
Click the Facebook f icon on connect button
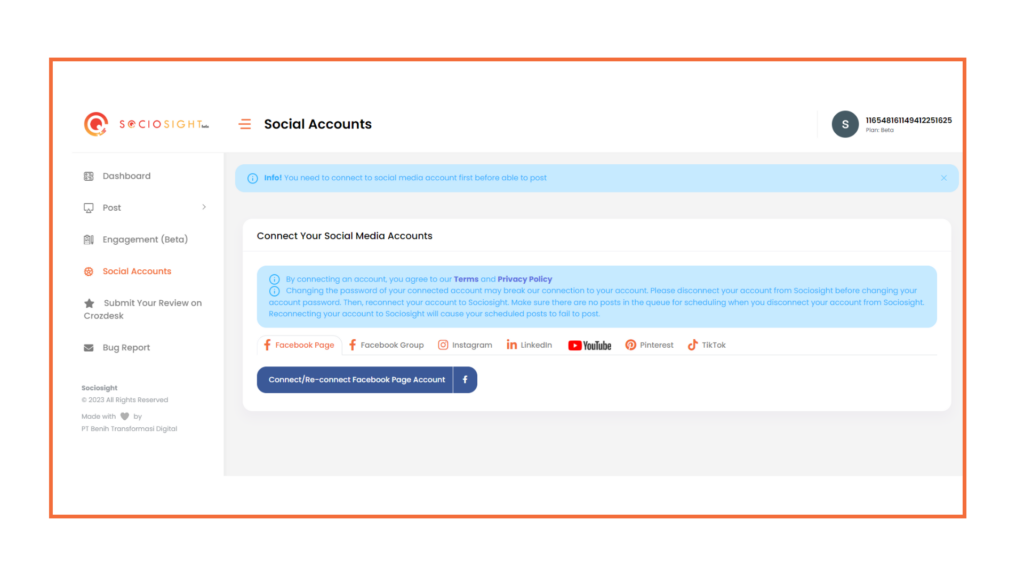pyautogui.click(x=465, y=379)
